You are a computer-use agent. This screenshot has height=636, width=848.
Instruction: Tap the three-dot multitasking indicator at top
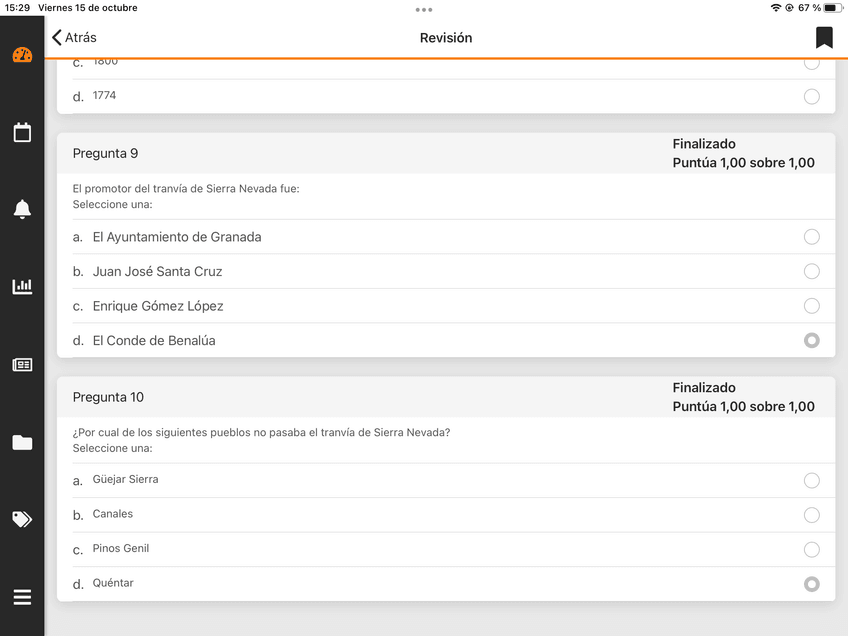424,9
